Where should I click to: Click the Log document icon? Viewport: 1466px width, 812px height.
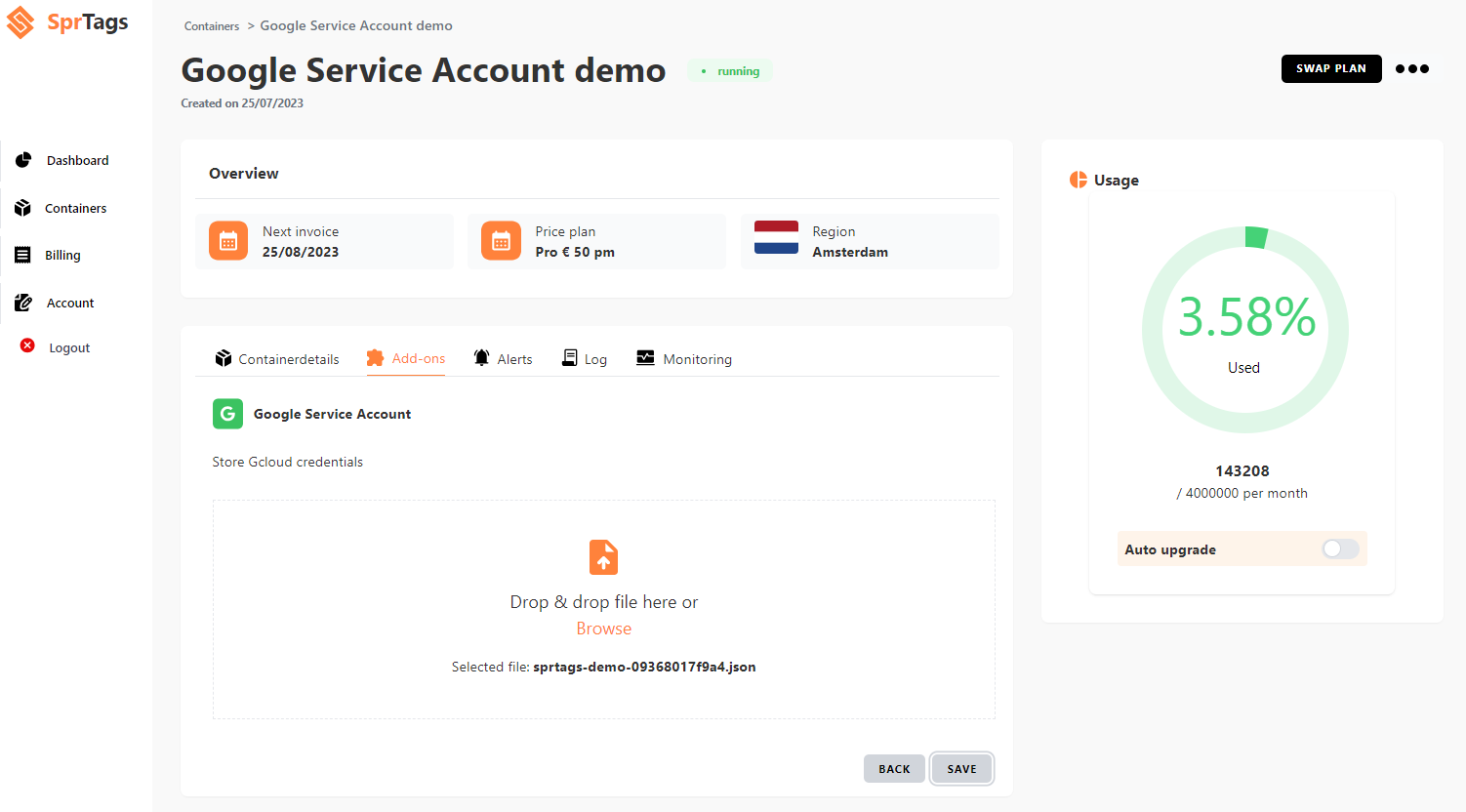coord(569,358)
